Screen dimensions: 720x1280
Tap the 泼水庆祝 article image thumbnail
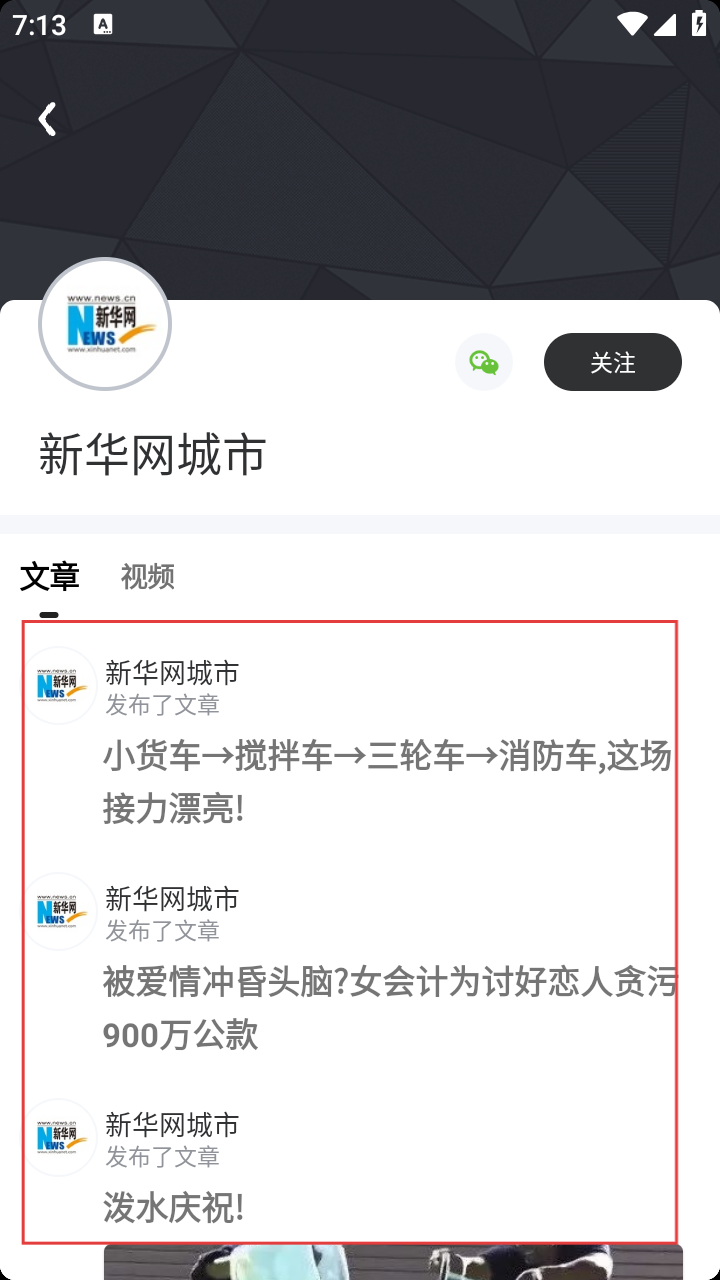tap(393, 1262)
